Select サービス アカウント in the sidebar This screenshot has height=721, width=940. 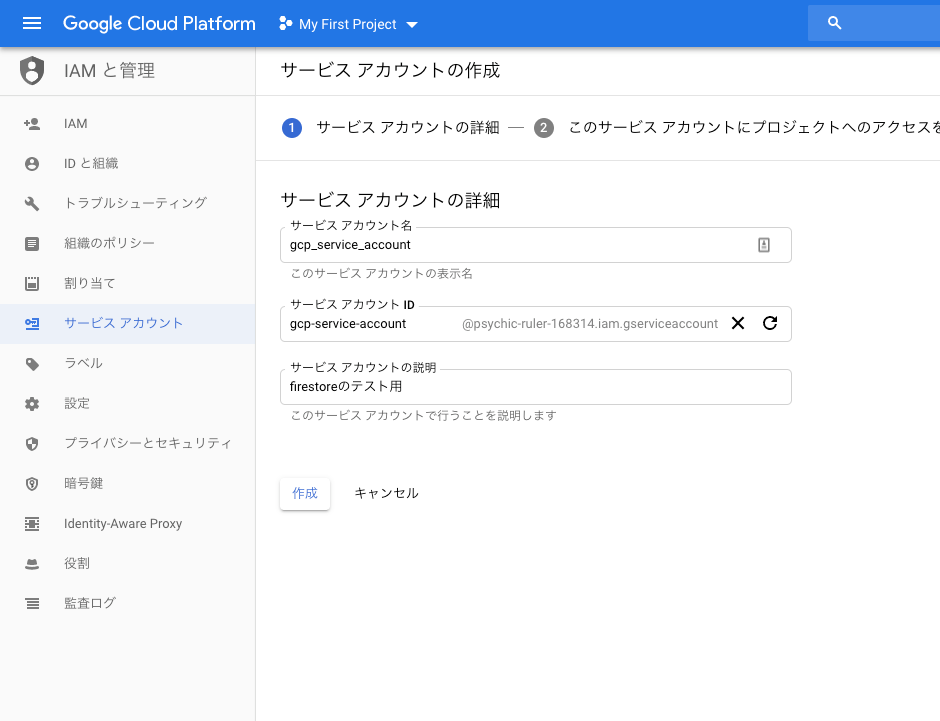[x=128, y=324]
